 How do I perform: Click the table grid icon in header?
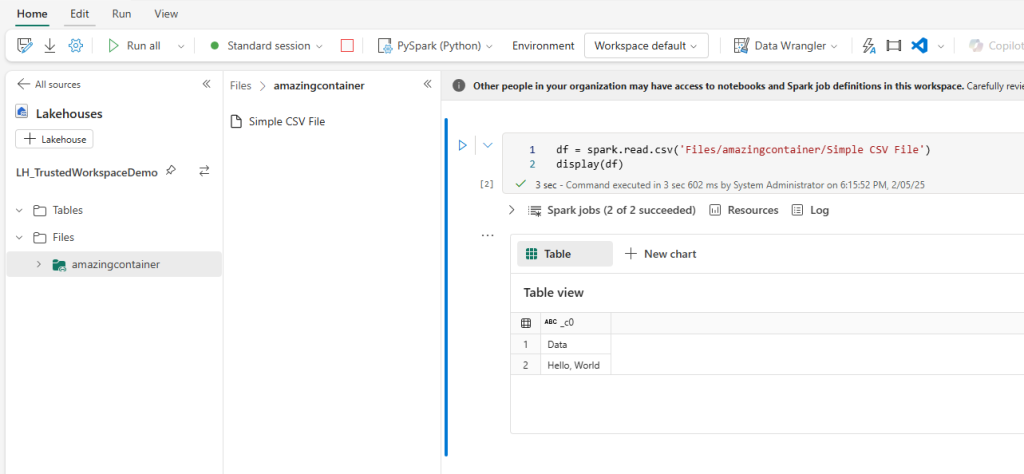tap(526, 323)
